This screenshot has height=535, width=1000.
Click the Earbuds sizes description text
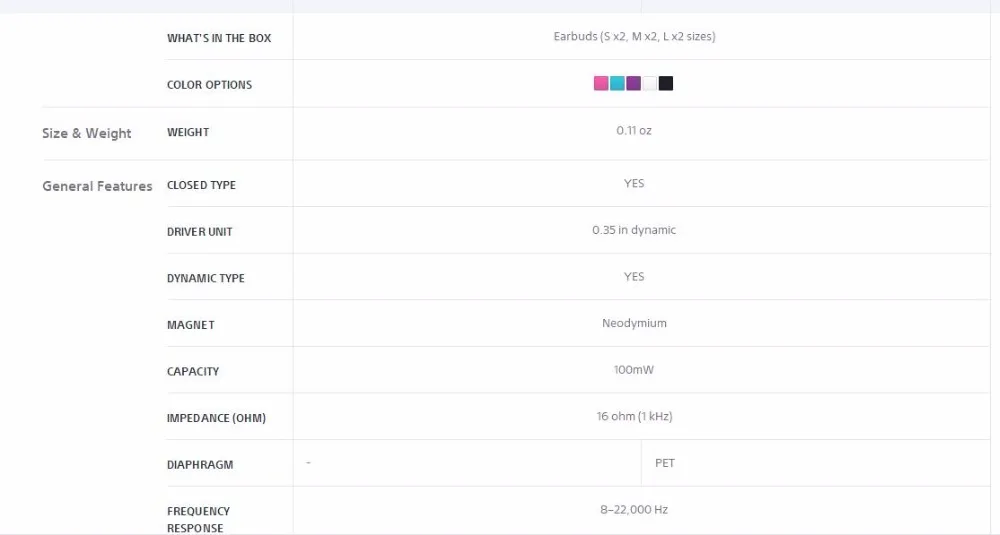pyautogui.click(x=635, y=36)
